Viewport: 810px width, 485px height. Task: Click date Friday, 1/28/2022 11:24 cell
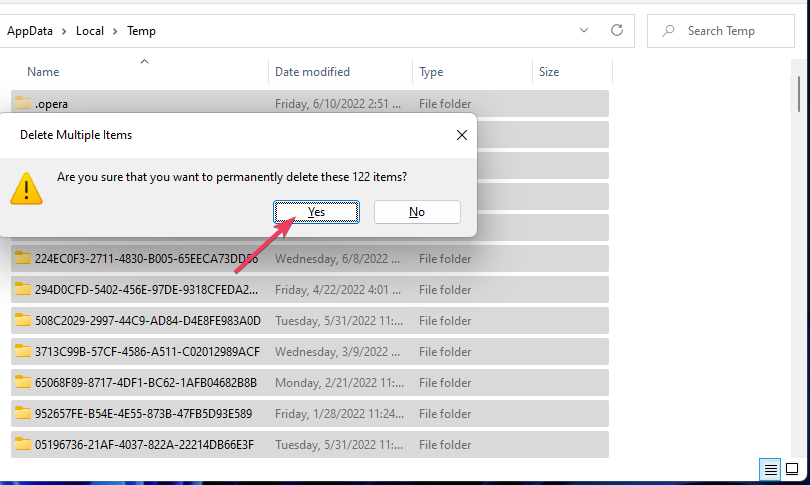click(x=339, y=414)
